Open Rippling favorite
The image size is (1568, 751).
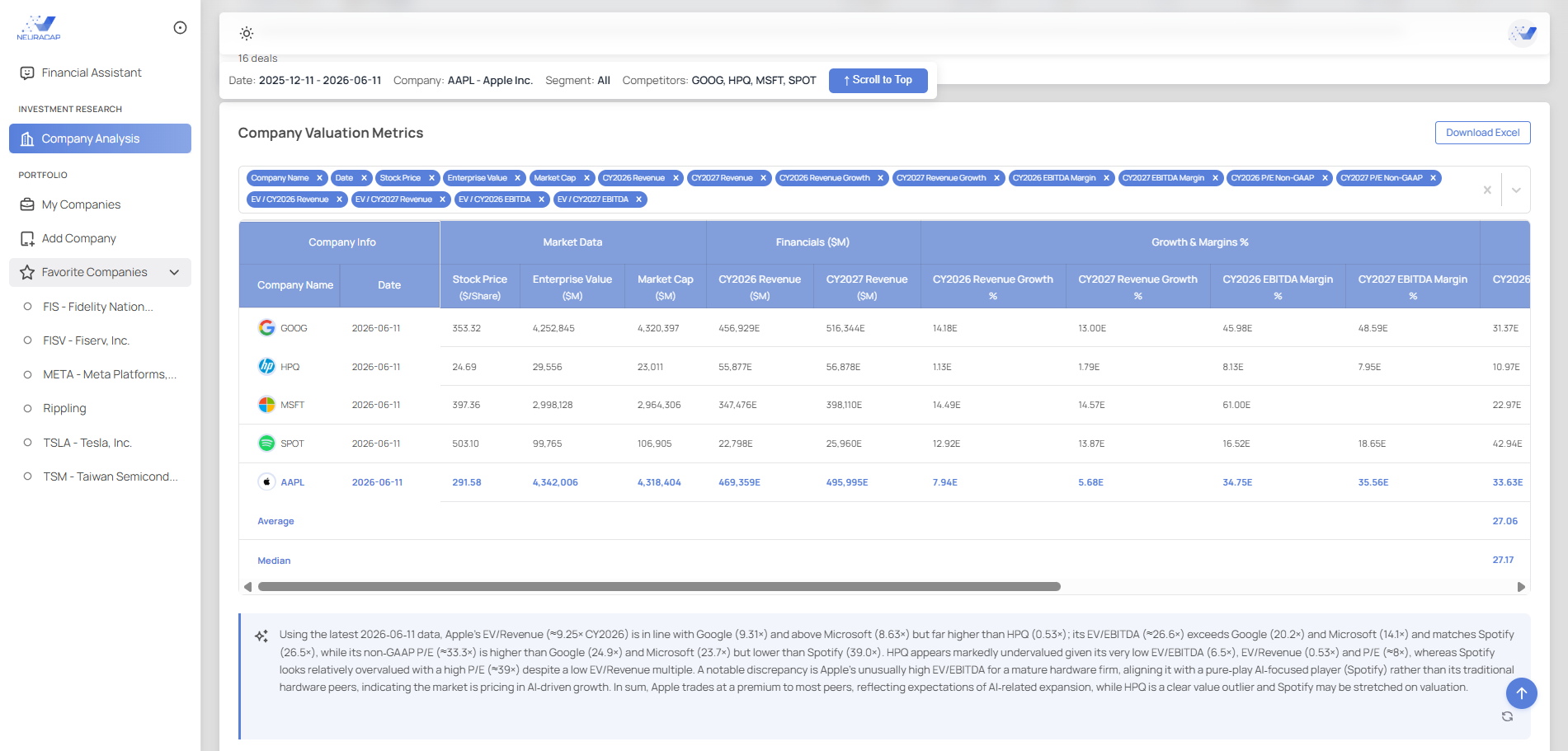click(x=64, y=408)
